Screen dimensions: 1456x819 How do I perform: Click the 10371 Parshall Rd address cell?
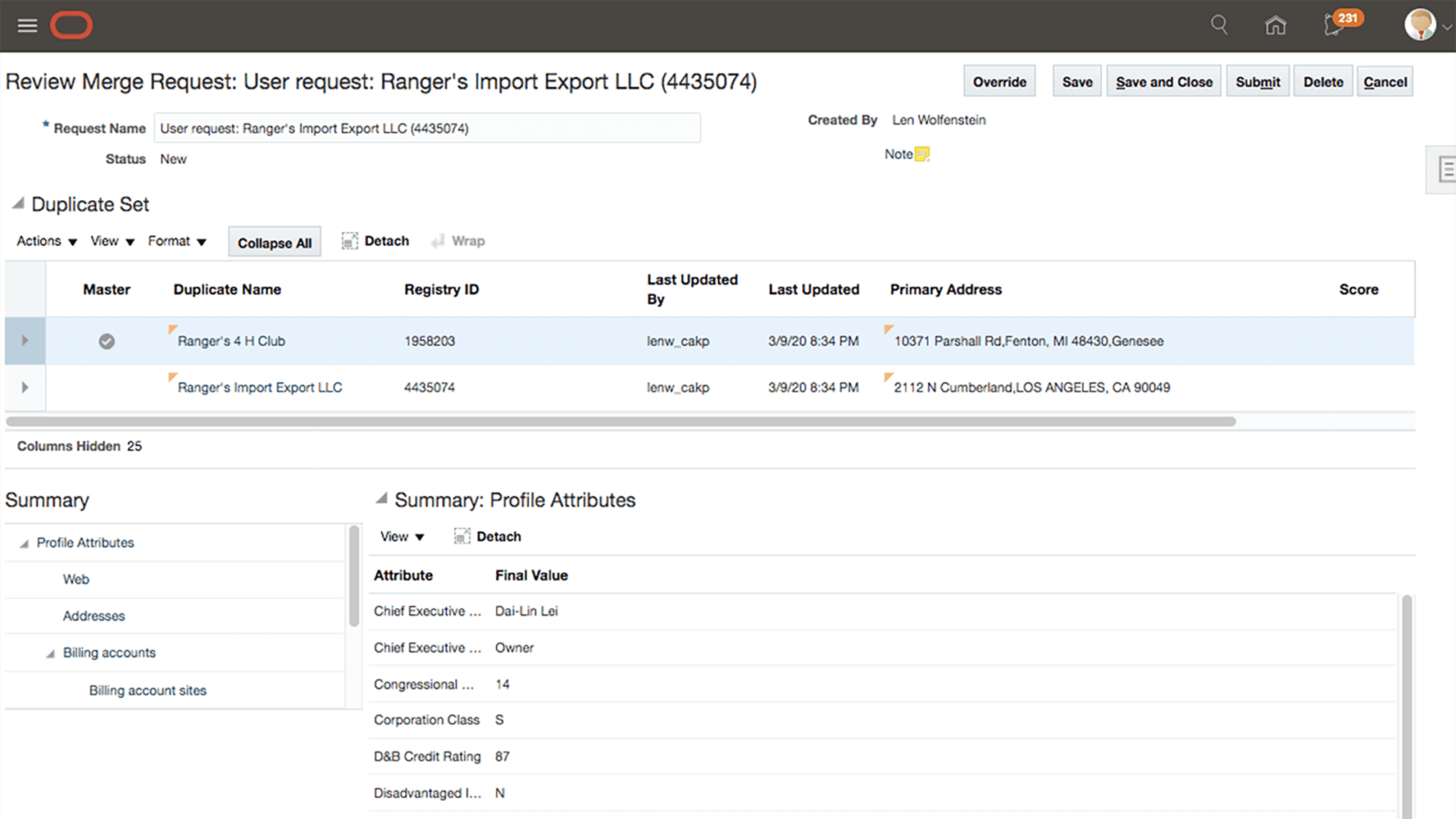point(1028,341)
